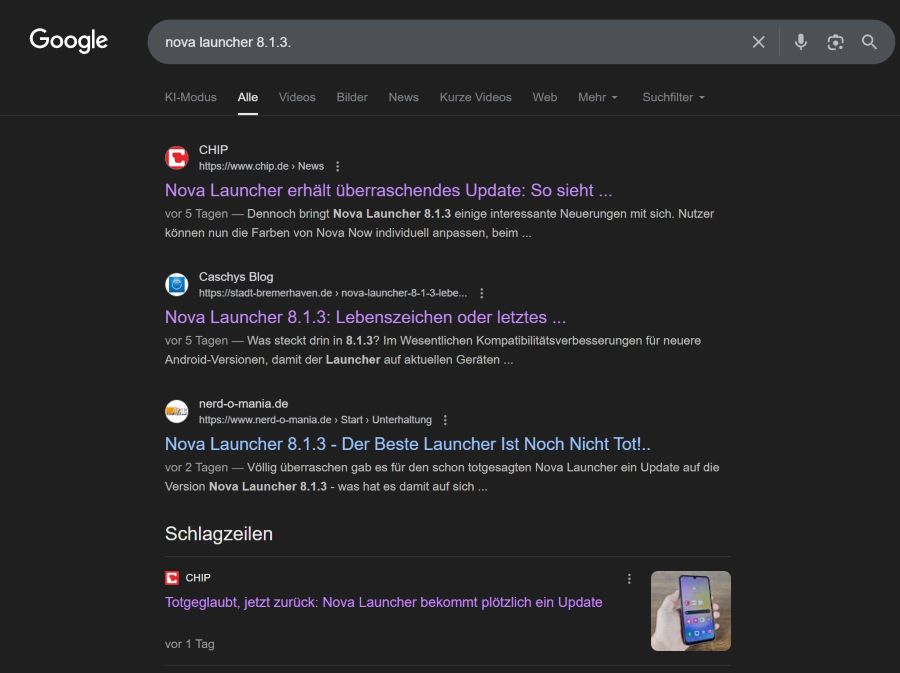Click the Caschys Blog site favicon
This screenshot has width=900, height=673.
point(177,285)
